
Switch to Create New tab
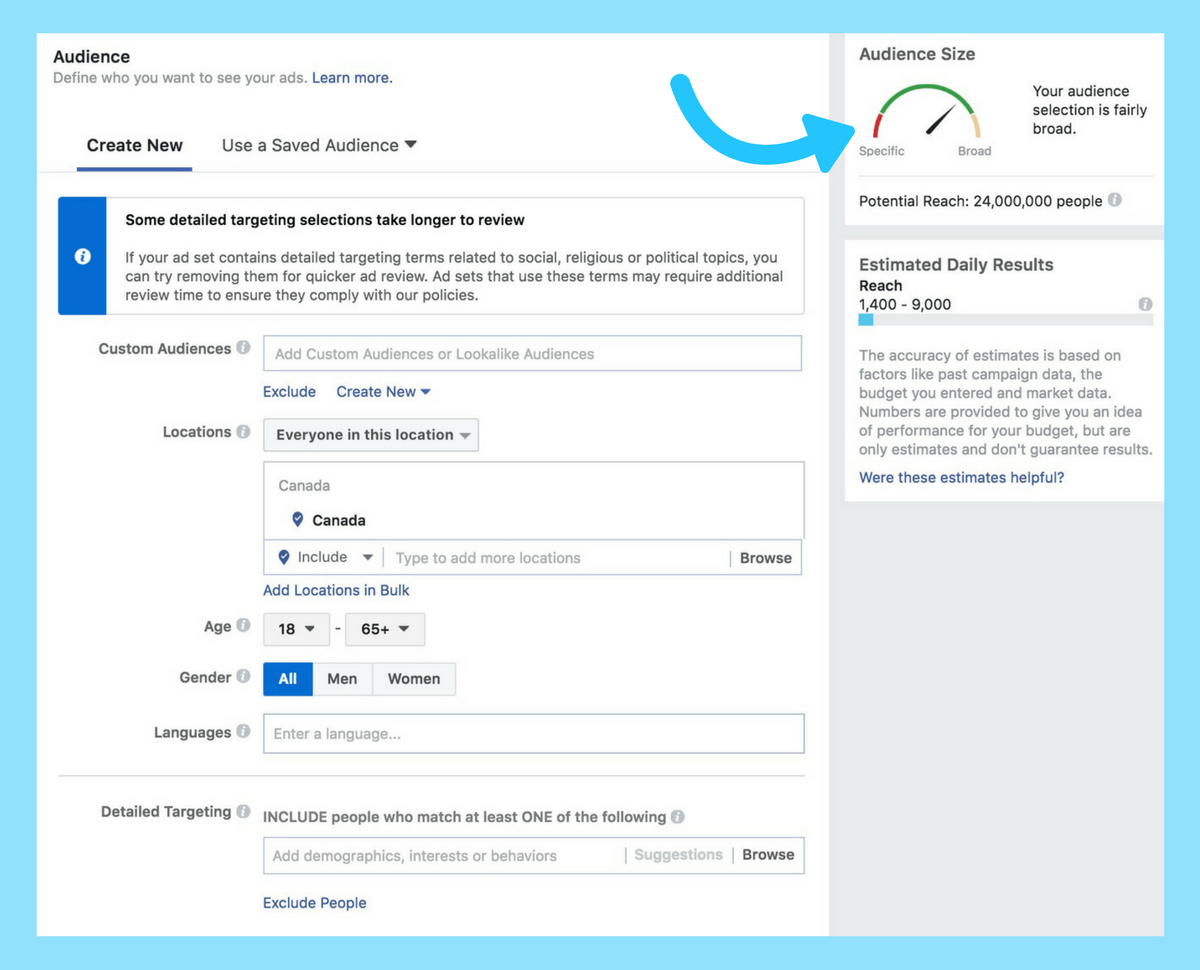tap(135, 145)
